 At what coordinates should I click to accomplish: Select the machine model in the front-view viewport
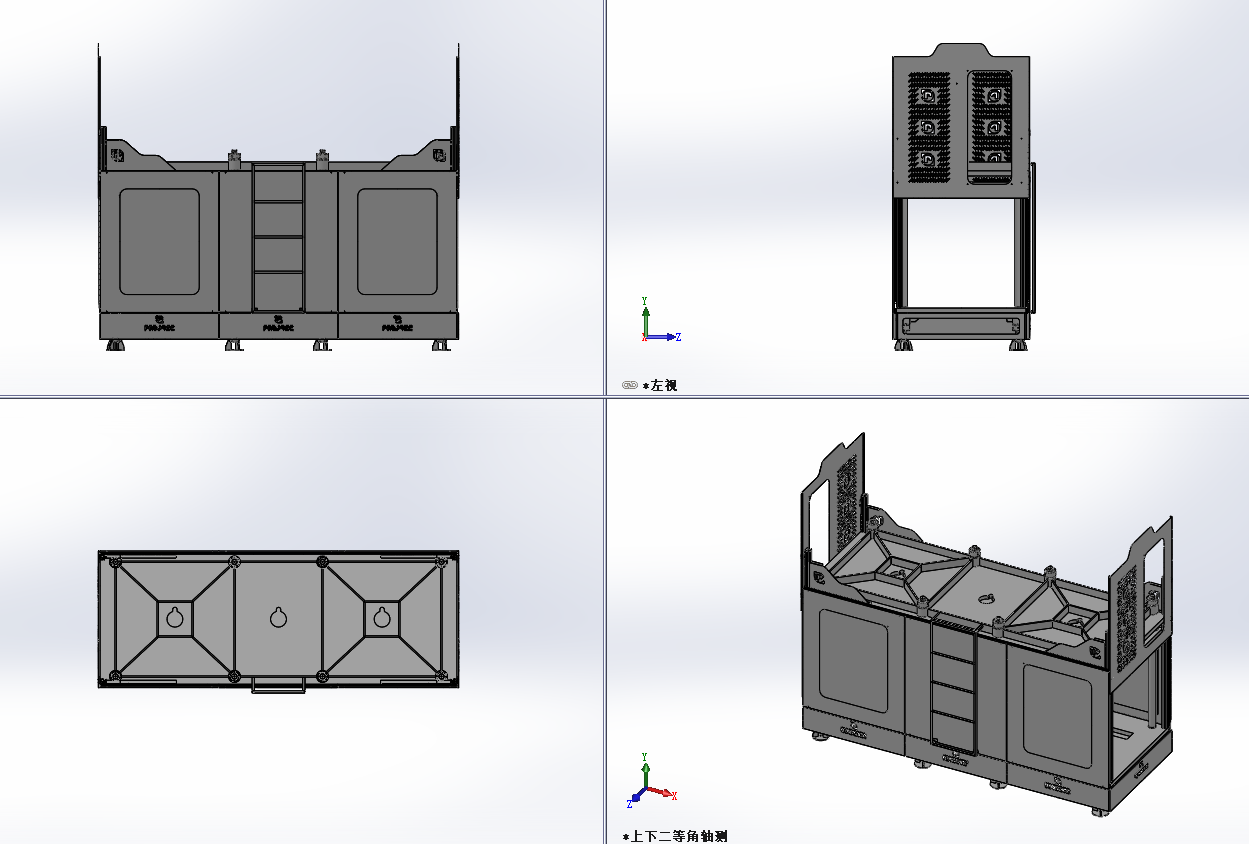click(x=278, y=197)
